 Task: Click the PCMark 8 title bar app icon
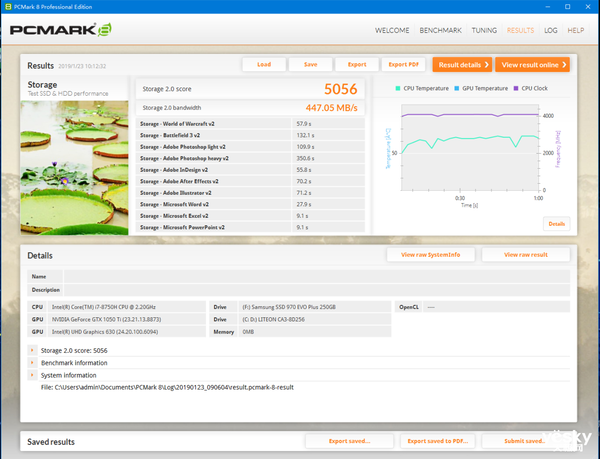(x=8, y=7)
